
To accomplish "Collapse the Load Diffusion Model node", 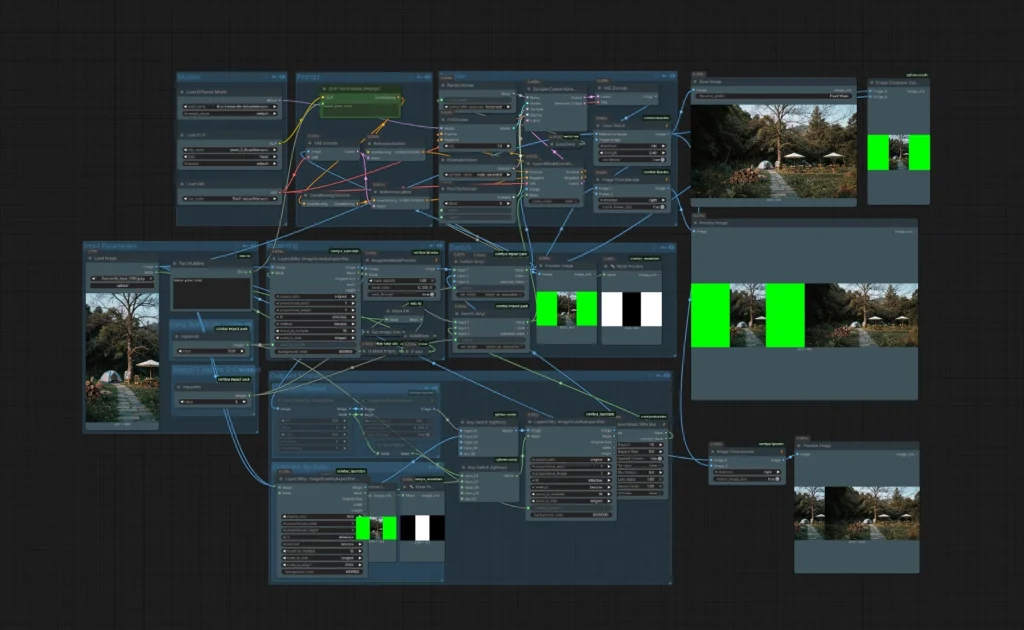I will [x=182, y=91].
